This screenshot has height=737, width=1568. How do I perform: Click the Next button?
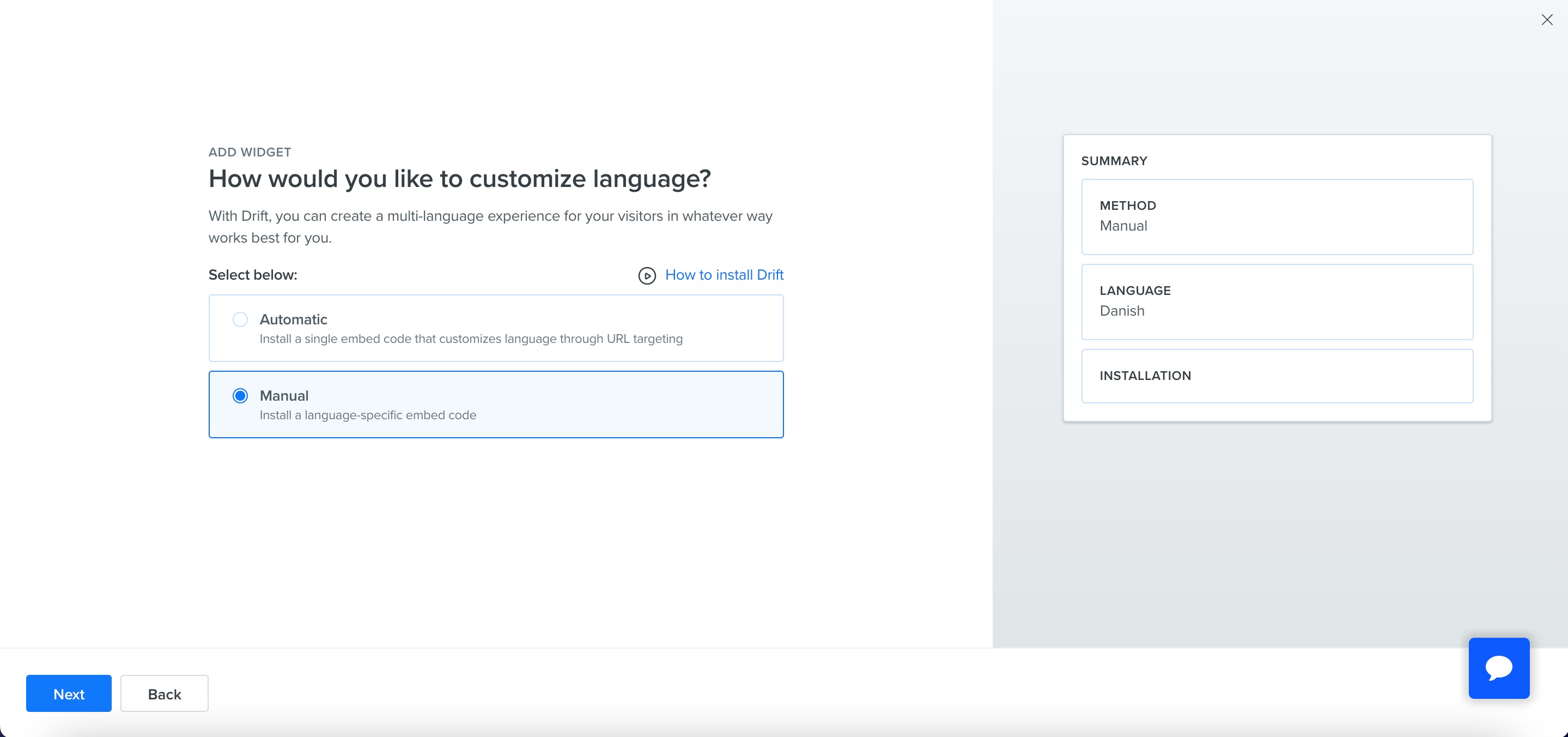(69, 693)
